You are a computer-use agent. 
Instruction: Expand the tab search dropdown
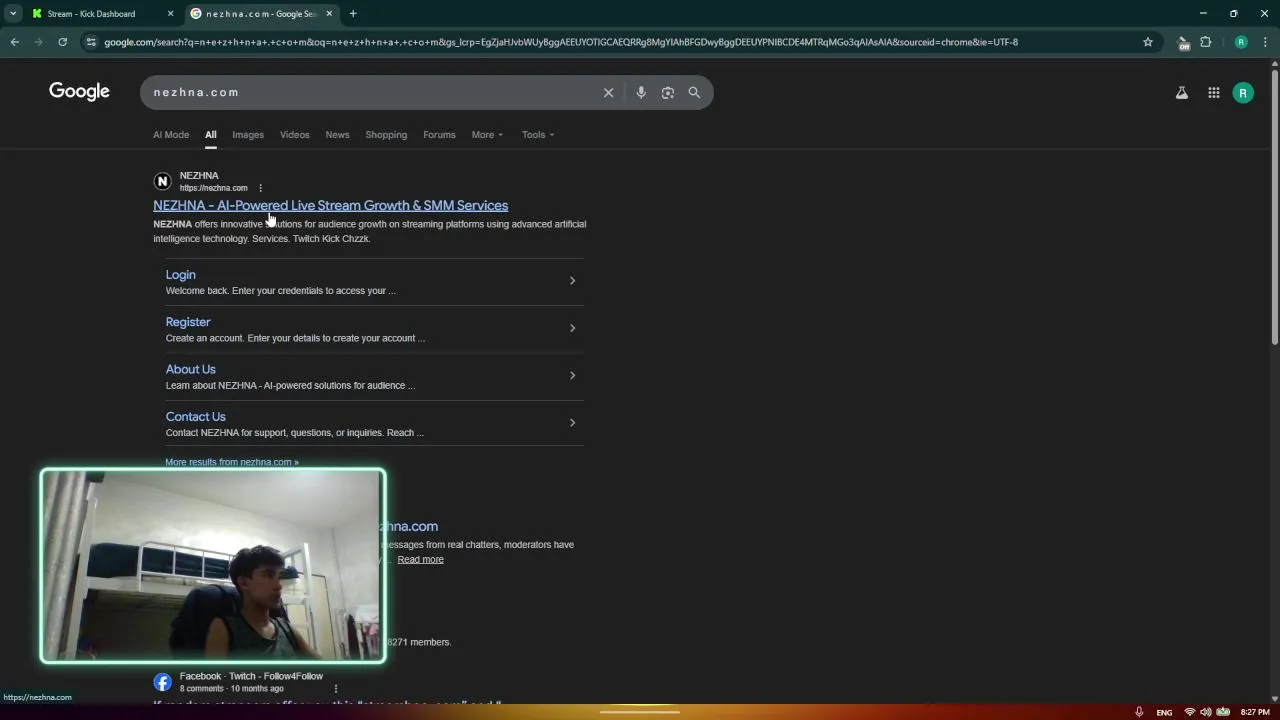pos(13,14)
